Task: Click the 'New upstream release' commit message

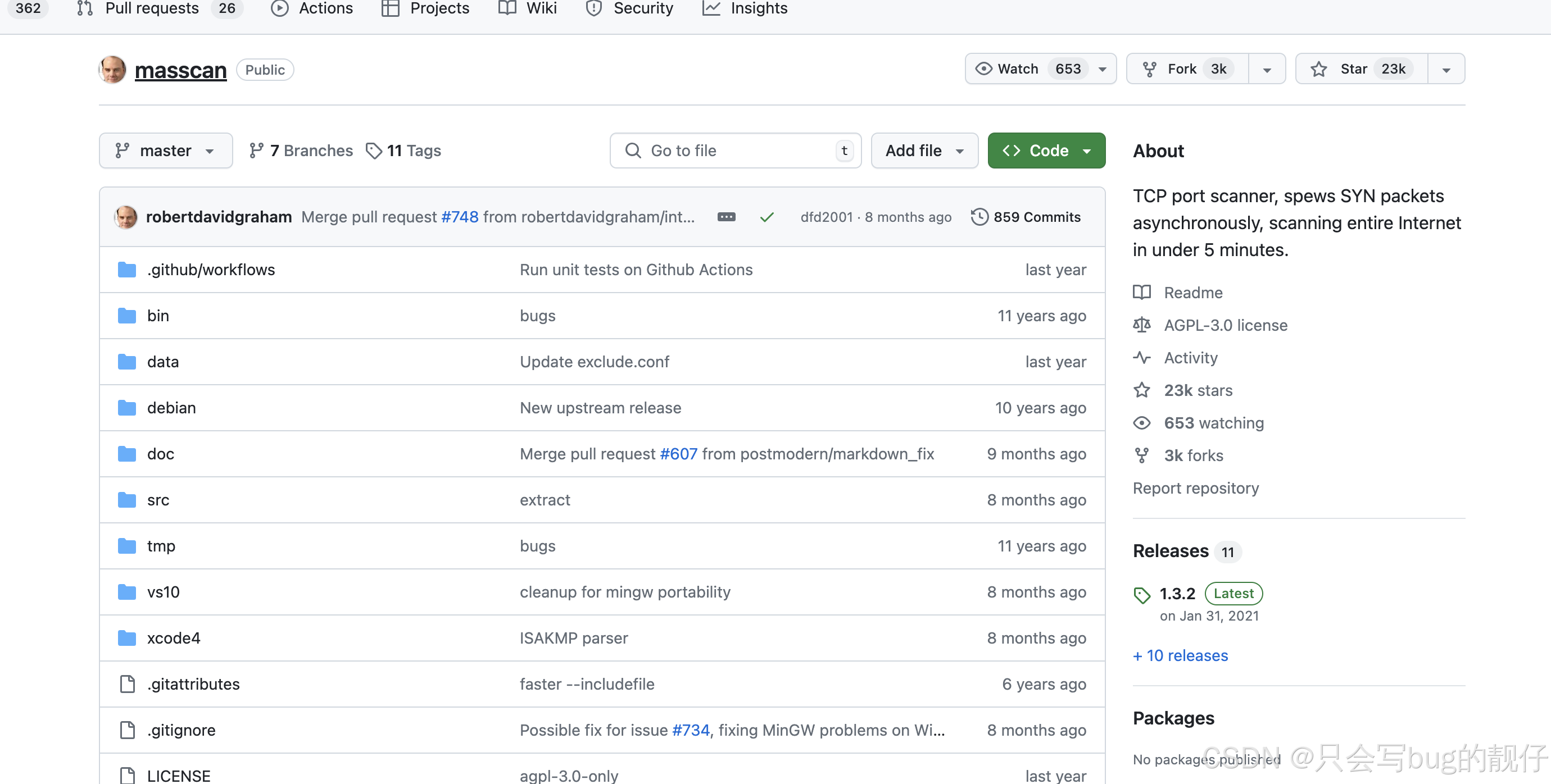Action: (600, 407)
